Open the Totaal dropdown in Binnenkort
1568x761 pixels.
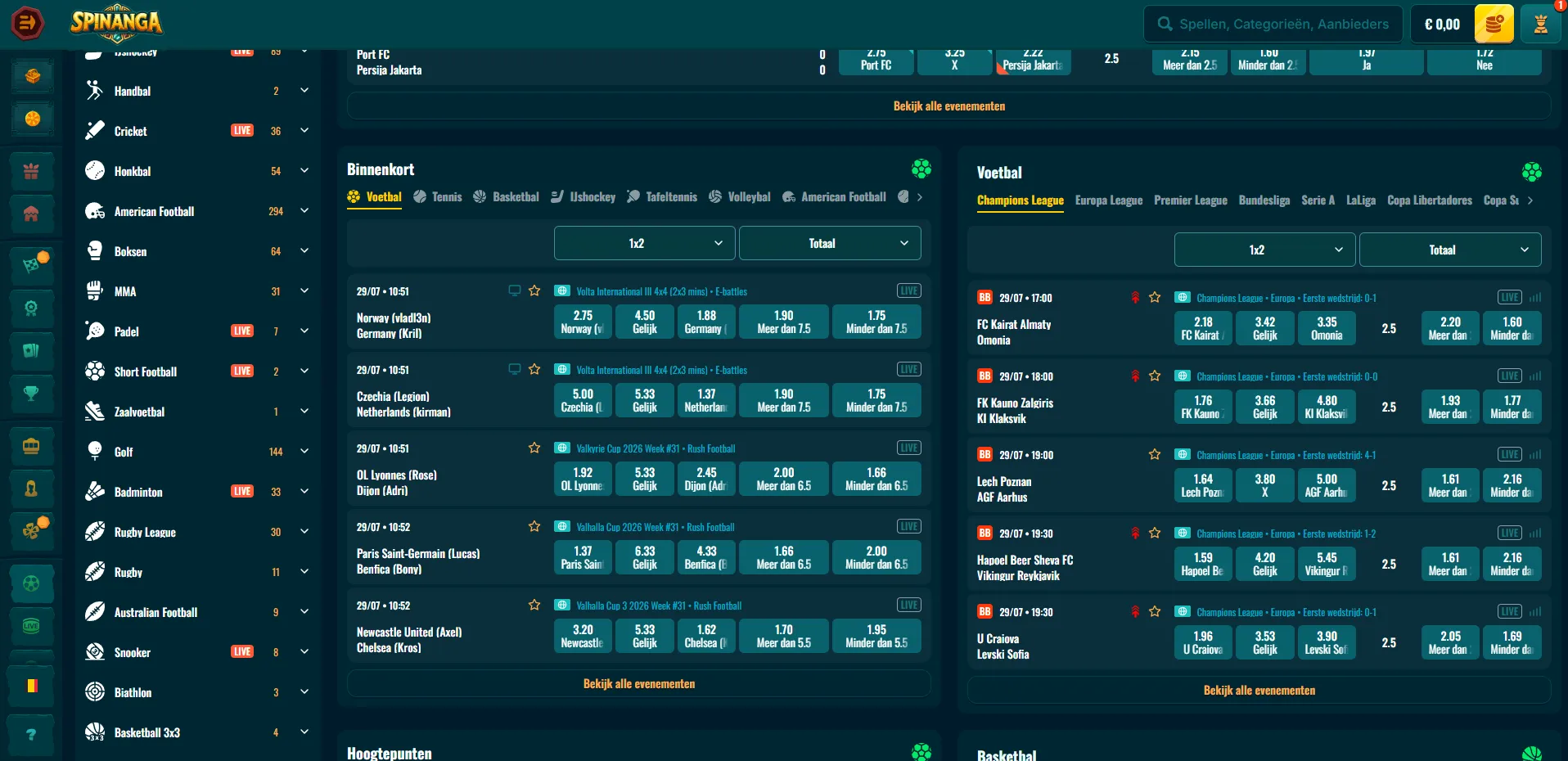pos(830,243)
